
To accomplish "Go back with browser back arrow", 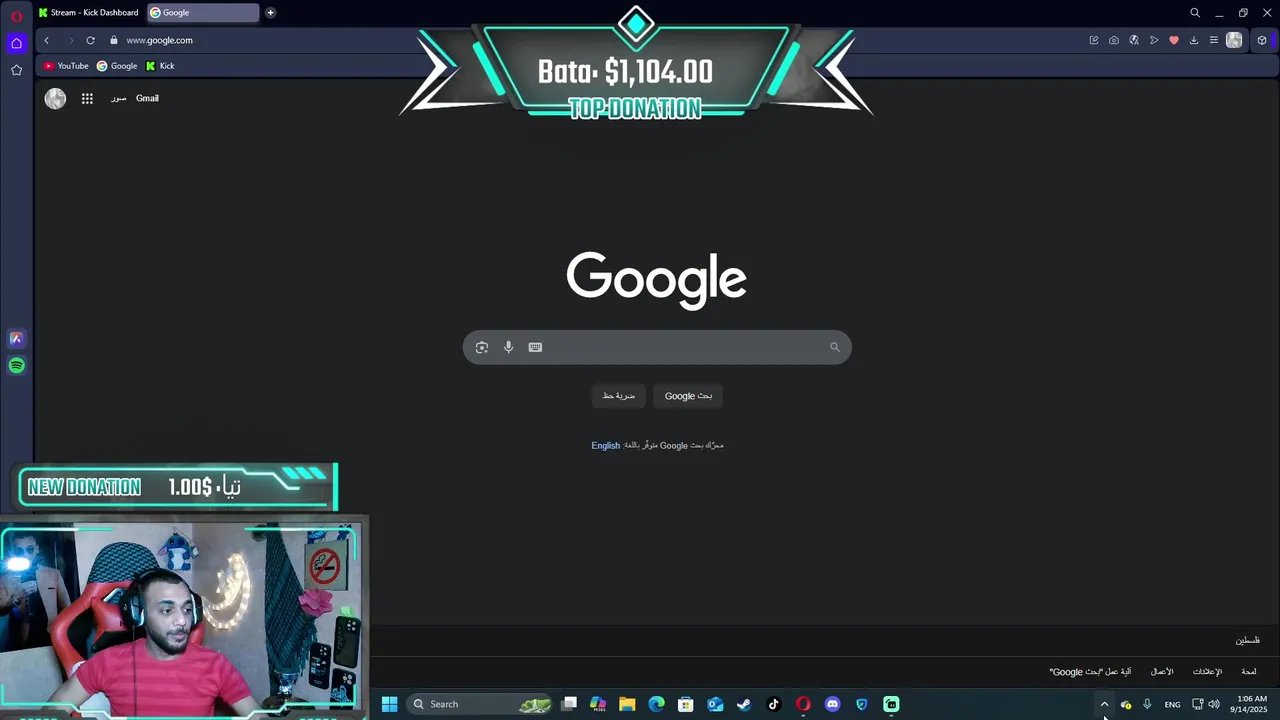I will (x=46, y=40).
